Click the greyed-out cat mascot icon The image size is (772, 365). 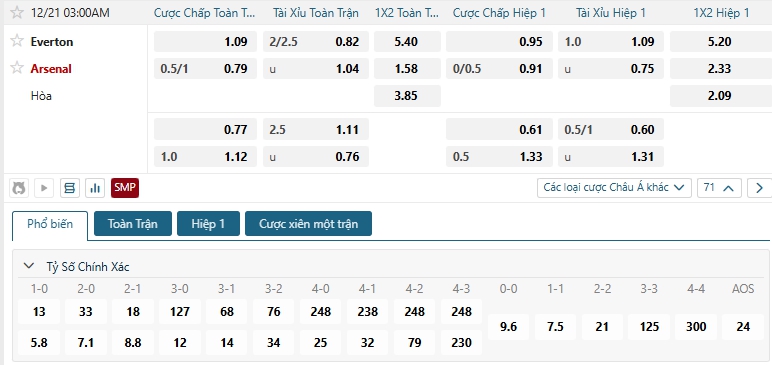click(19, 188)
